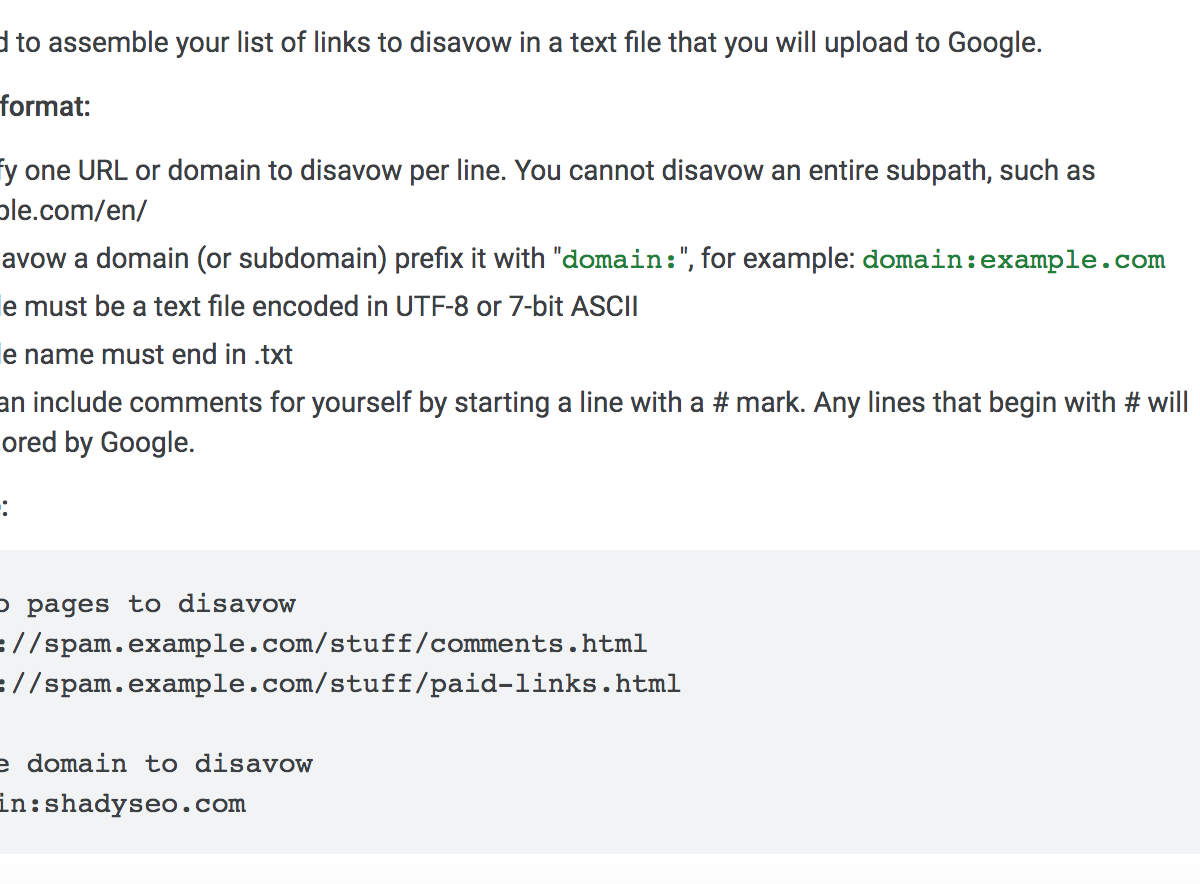Viewport: 1200px width, 884px height.
Task: Click the green "domain:example.com" code text
Action: 1013,260
